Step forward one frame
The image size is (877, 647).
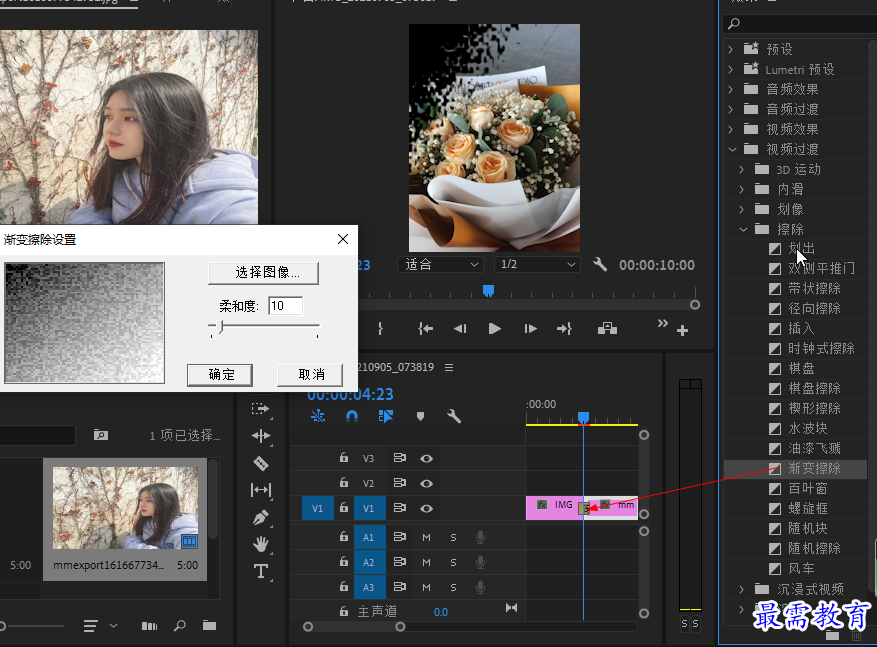(x=530, y=329)
